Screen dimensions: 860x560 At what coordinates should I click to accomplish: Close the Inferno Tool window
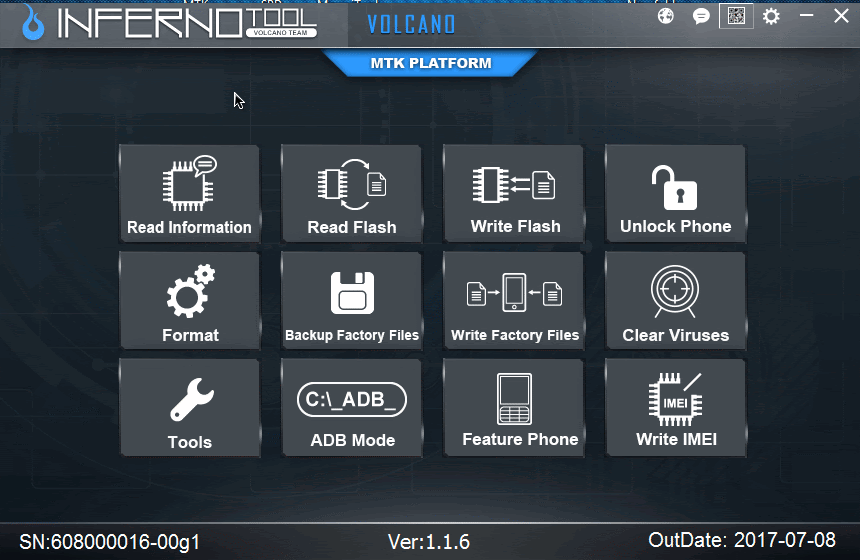pos(841,16)
